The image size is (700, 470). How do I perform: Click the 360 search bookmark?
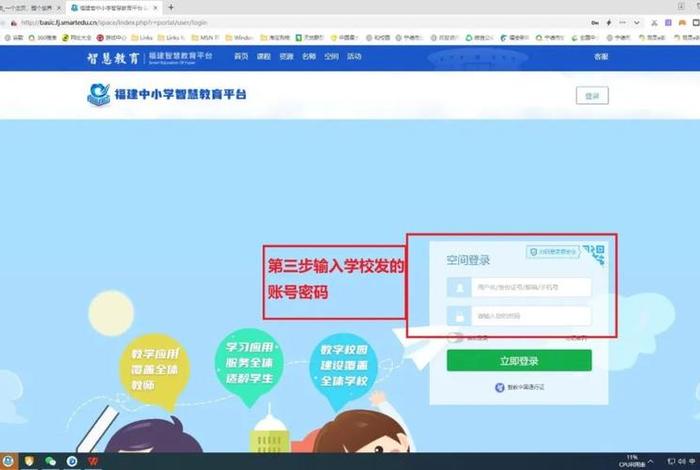click(x=42, y=38)
